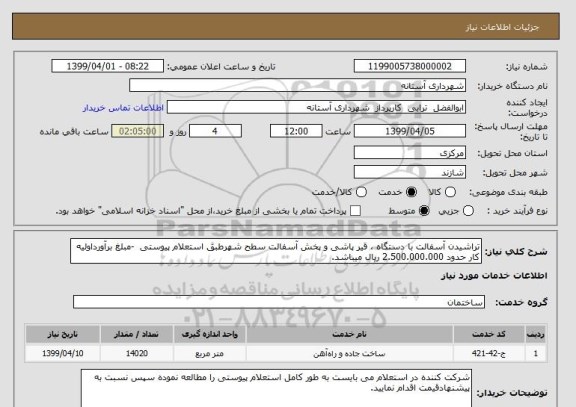Click need date cell 1399/04/10

point(62,353)
